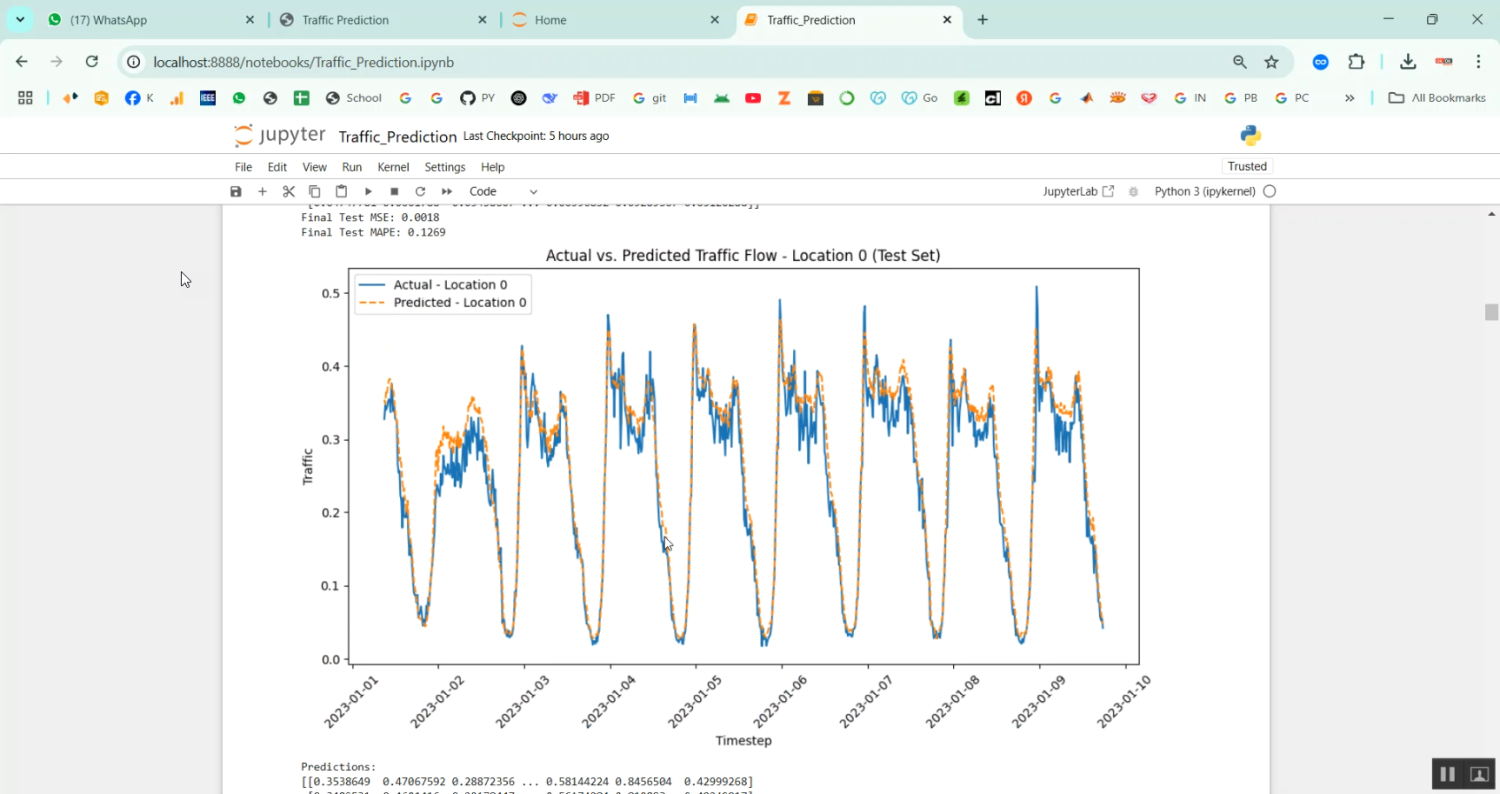The height and width of the screenshot is (794, 1500).
Task: Expand the tab search dropdown arrow
Action: tap(20, 20)
